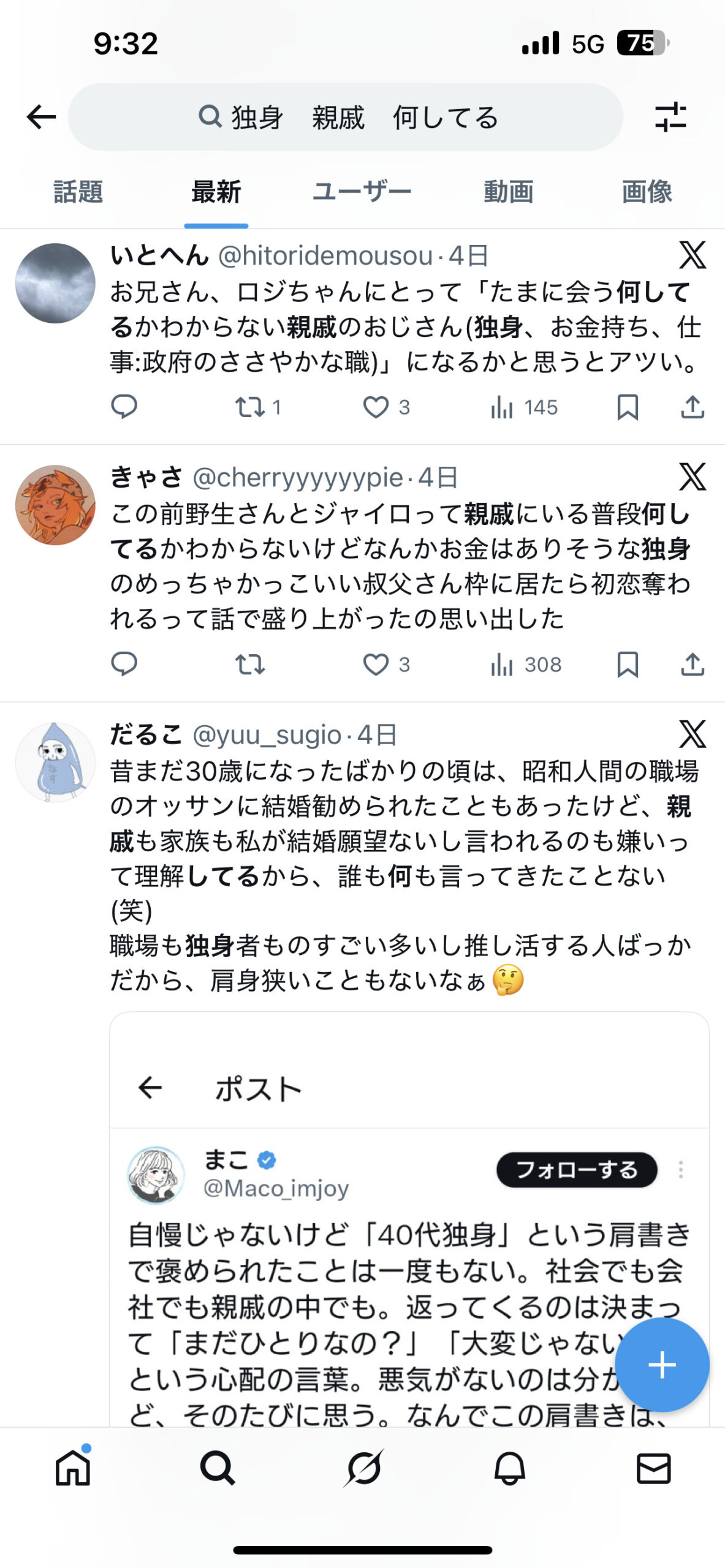725x1568 pixels.
Task: Open search filter settings icon
Action: (670, 117)
